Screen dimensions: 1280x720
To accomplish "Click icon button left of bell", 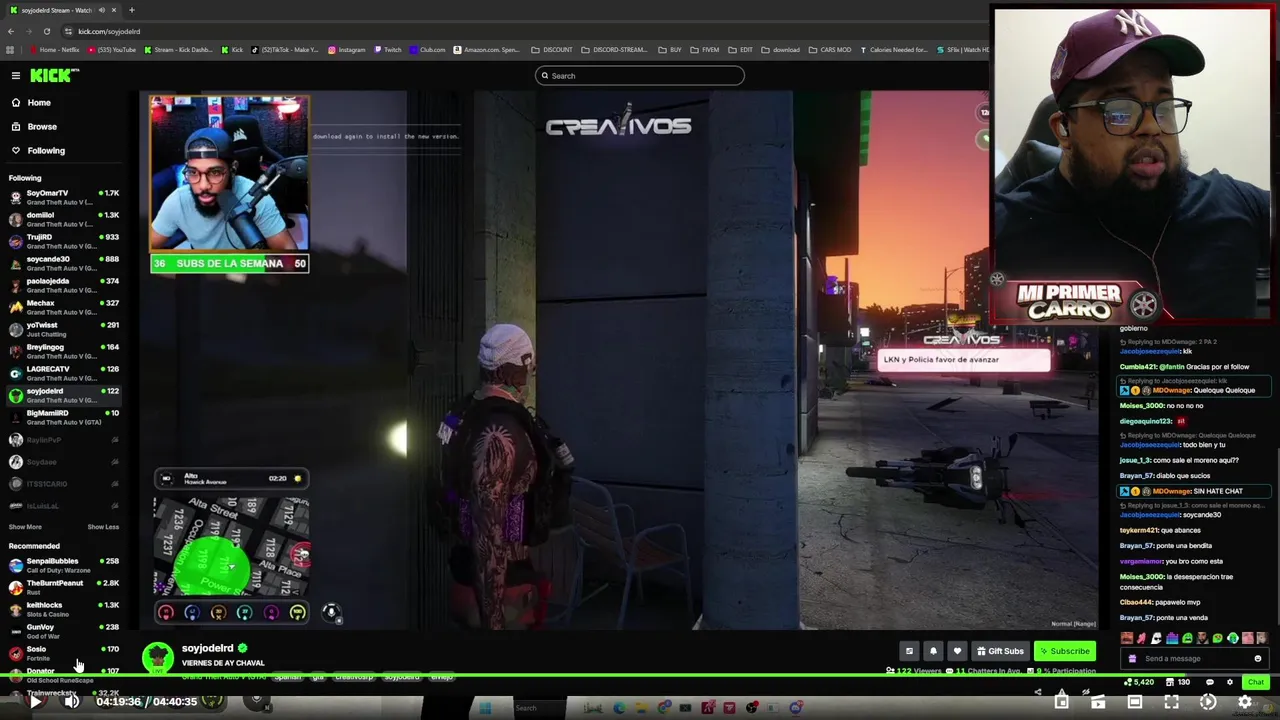I will 909,651.
